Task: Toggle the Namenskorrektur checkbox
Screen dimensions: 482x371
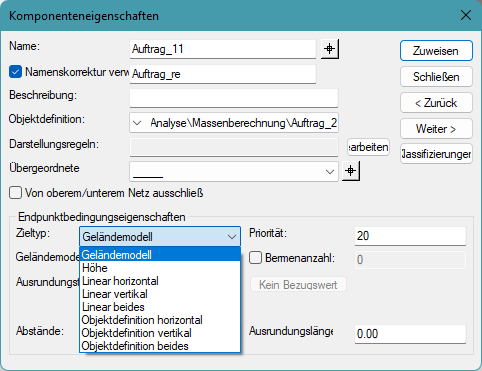Action: point(15,72)
